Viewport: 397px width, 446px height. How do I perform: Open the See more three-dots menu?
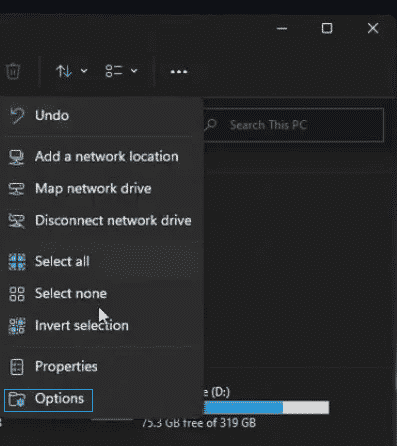pyautogui.click(x=179, y=71)
